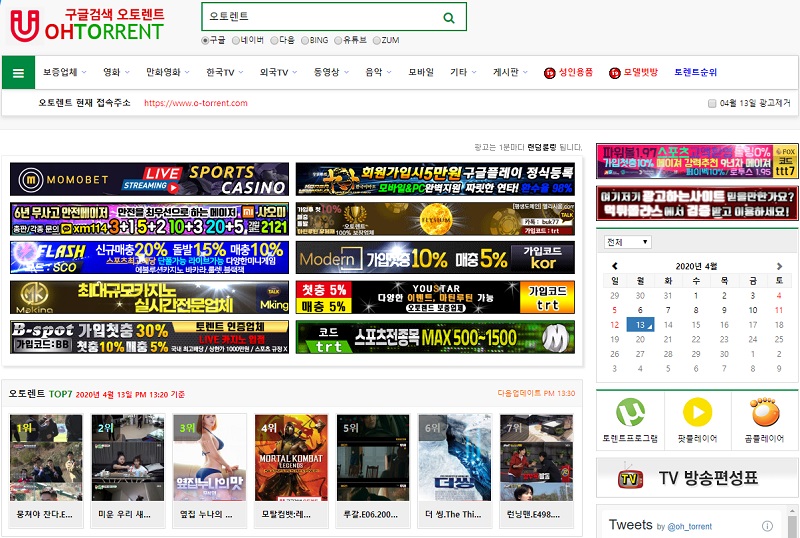Select calendar date 14

pos(668,325)
